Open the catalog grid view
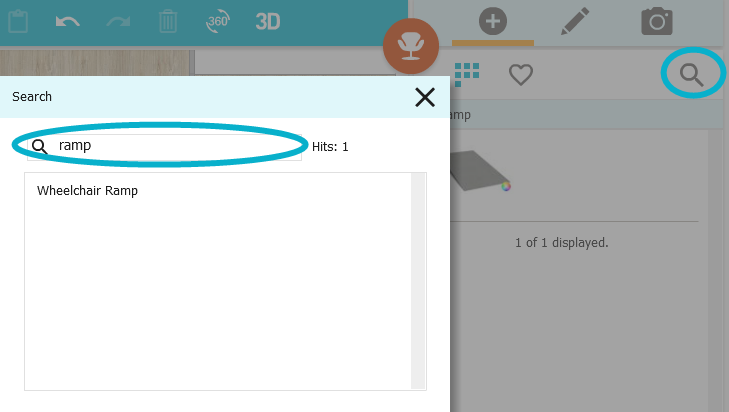The height and width of the screenshot is (412, 729). (467, 74)
